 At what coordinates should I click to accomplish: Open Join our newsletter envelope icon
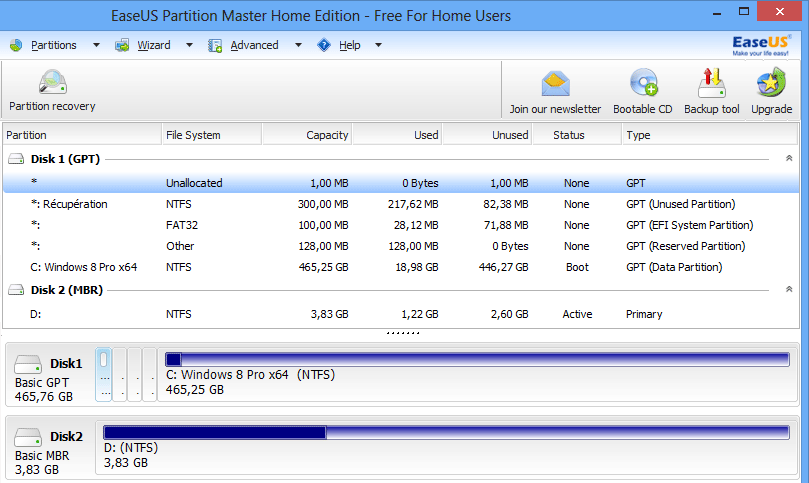click(x=555, y=84)
